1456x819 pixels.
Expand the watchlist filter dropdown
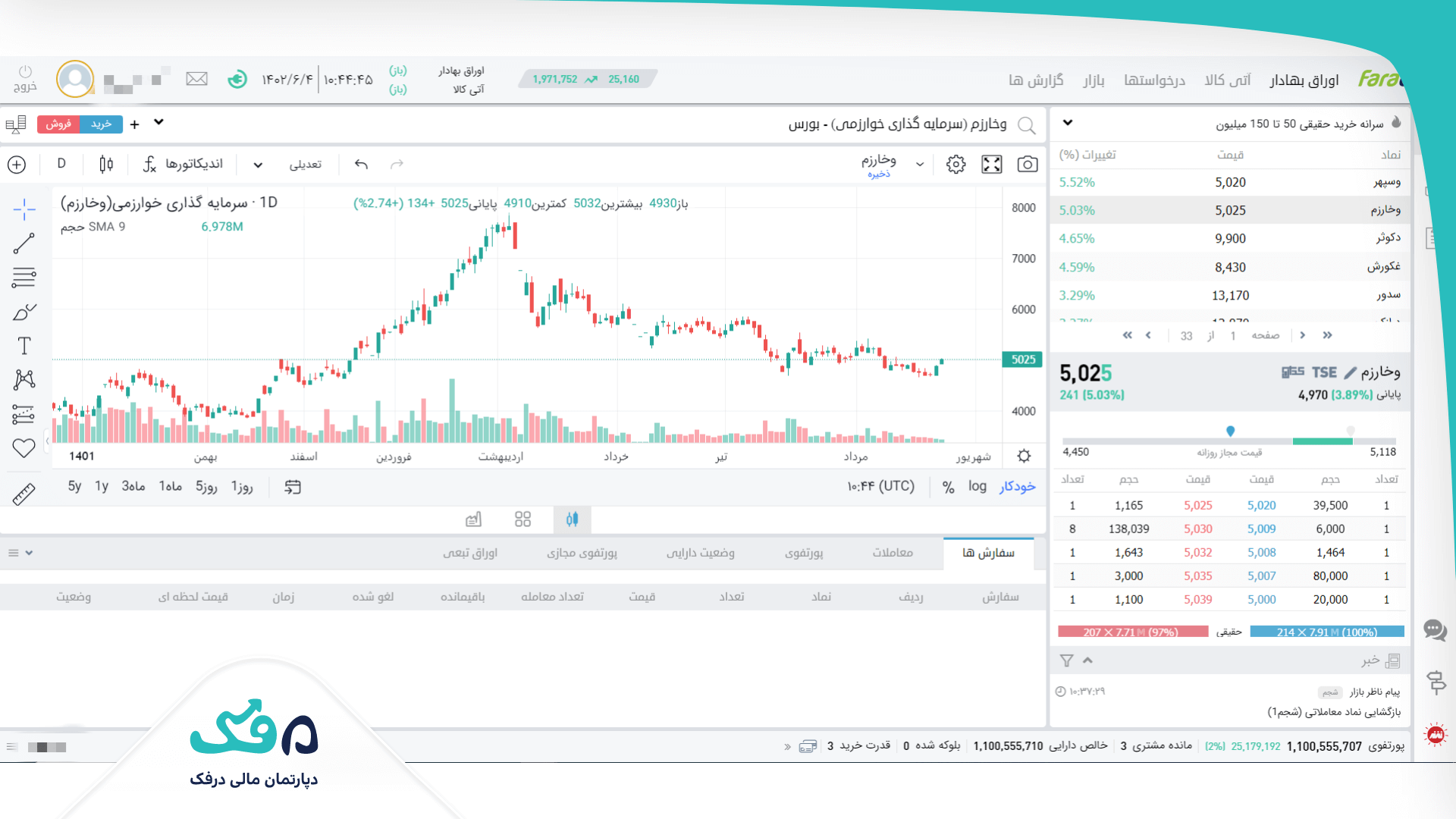pyautogui.click(x=1067, y=123)
